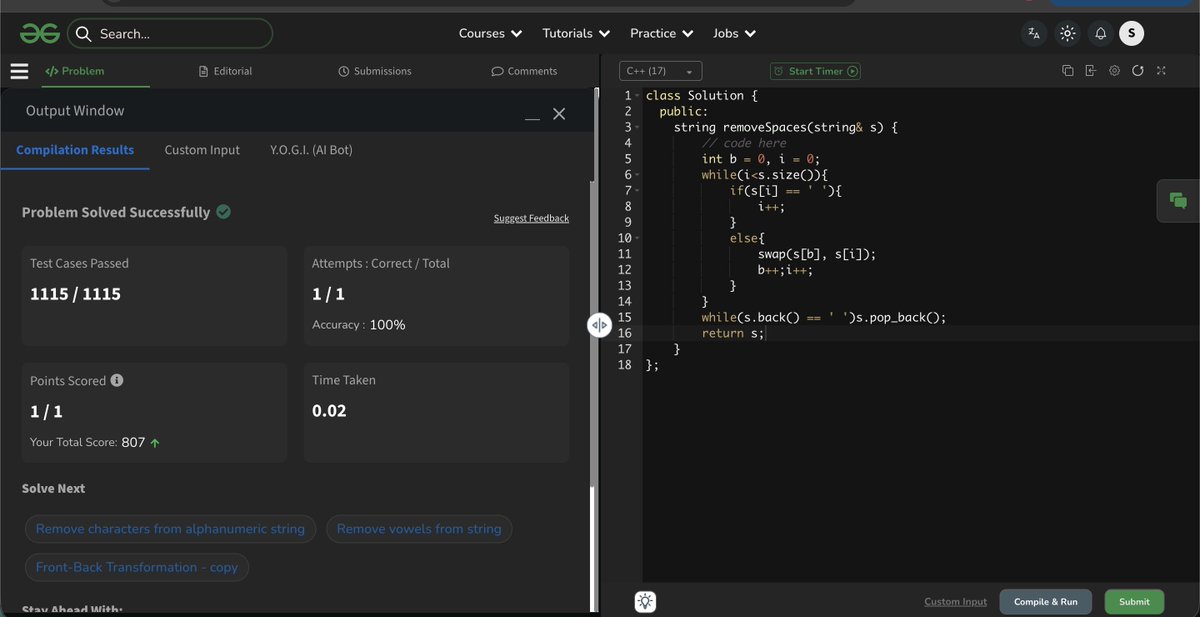The image size is (1200, 617).
Task: Open Remove characters from alphanumeric string problem
Action: tap(170, 529)
